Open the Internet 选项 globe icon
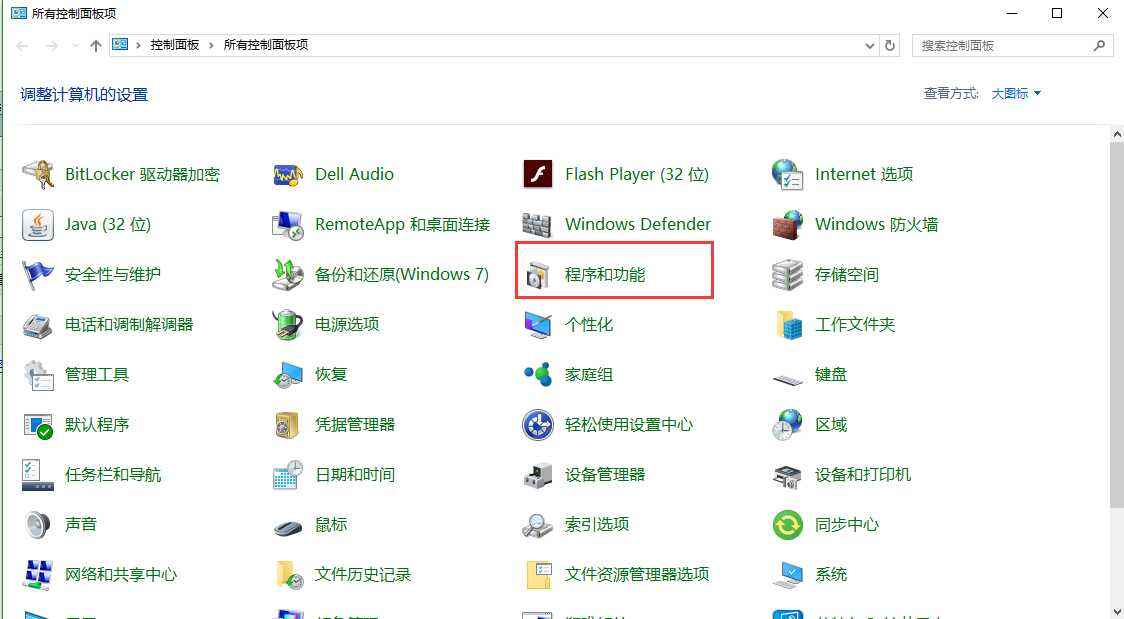This screenshot has height=619, width=1124. click(787, 174)
